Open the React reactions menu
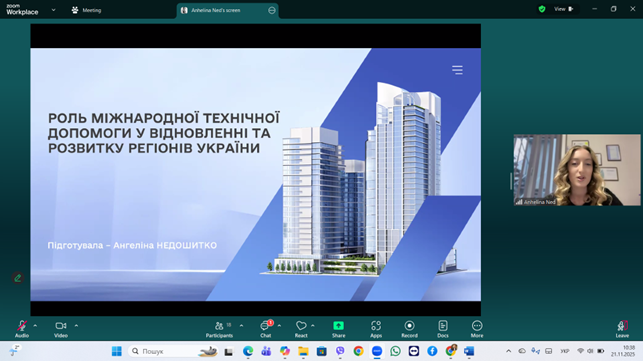 point(301,329)
